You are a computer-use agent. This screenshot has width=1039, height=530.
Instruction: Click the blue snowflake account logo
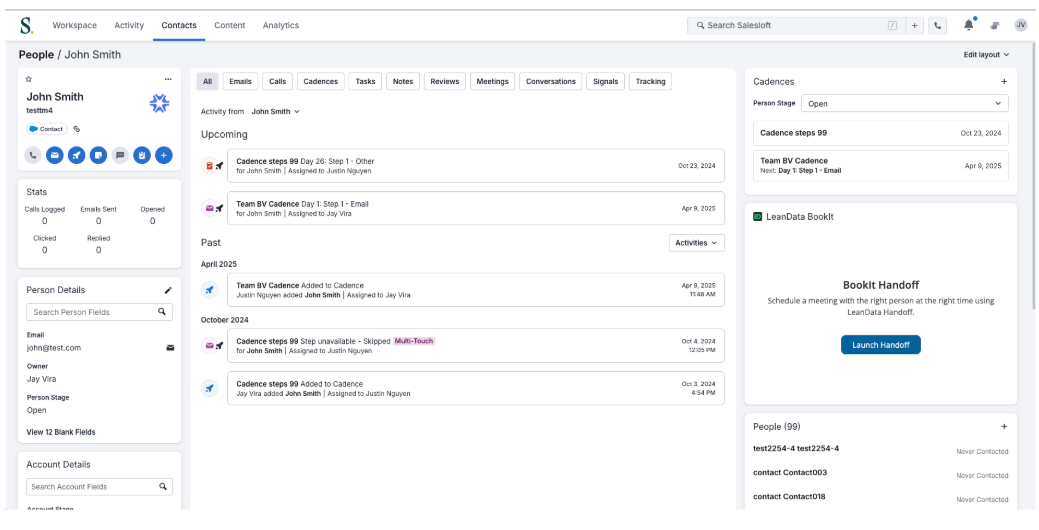[x=159, y=103]
